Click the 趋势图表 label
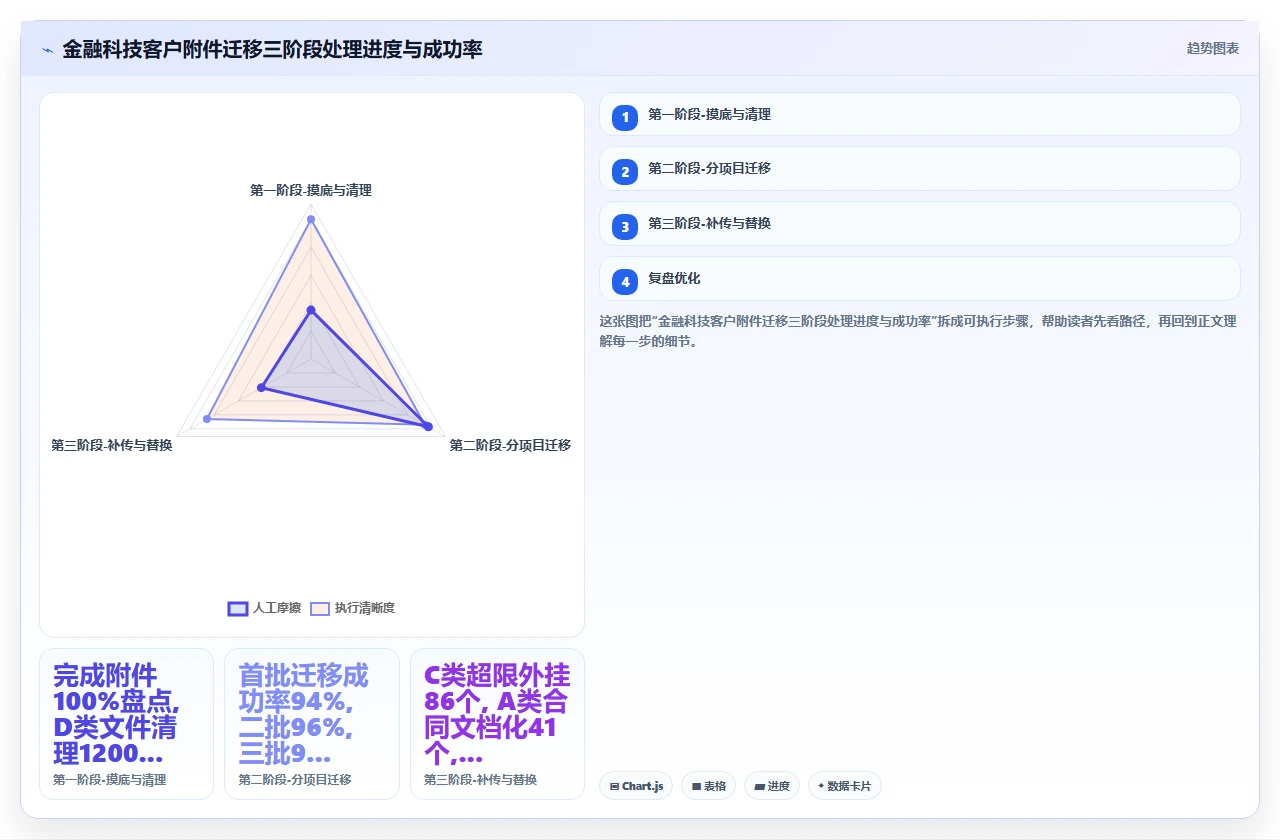1280x840 pixels. 1213,48
